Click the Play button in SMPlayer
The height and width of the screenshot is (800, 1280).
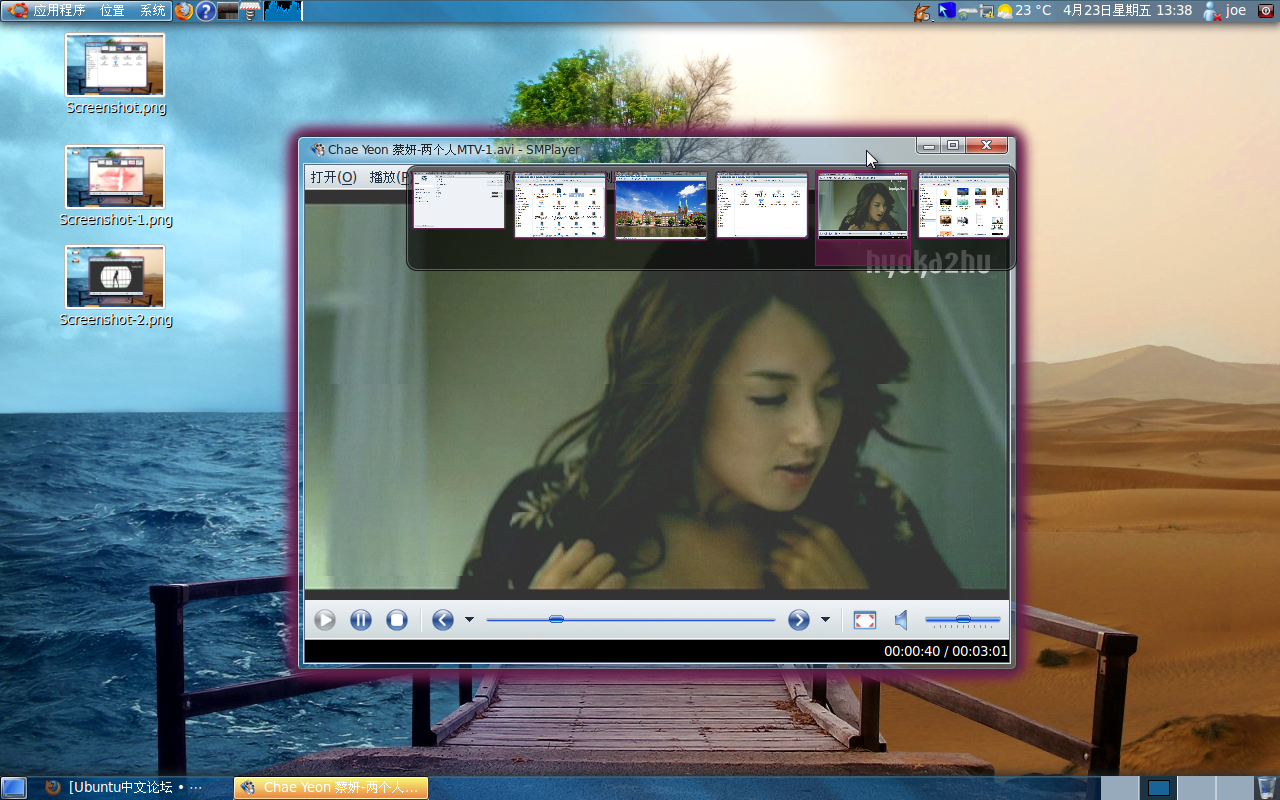(x=325, y=620)
